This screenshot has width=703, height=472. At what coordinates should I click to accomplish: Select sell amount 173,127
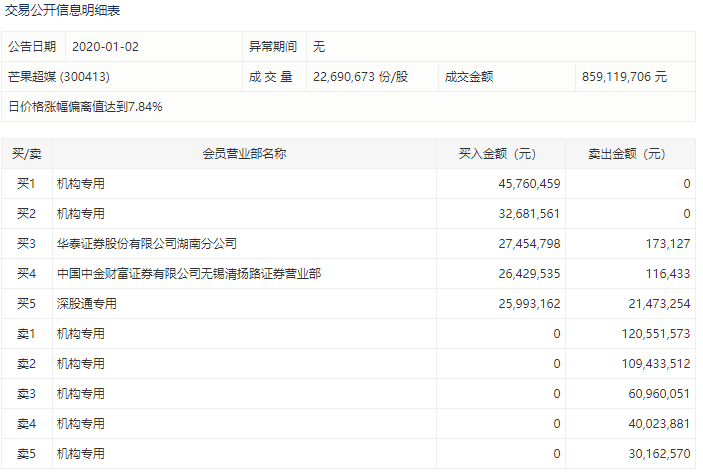pyautogui.click(x=668, y=244)
